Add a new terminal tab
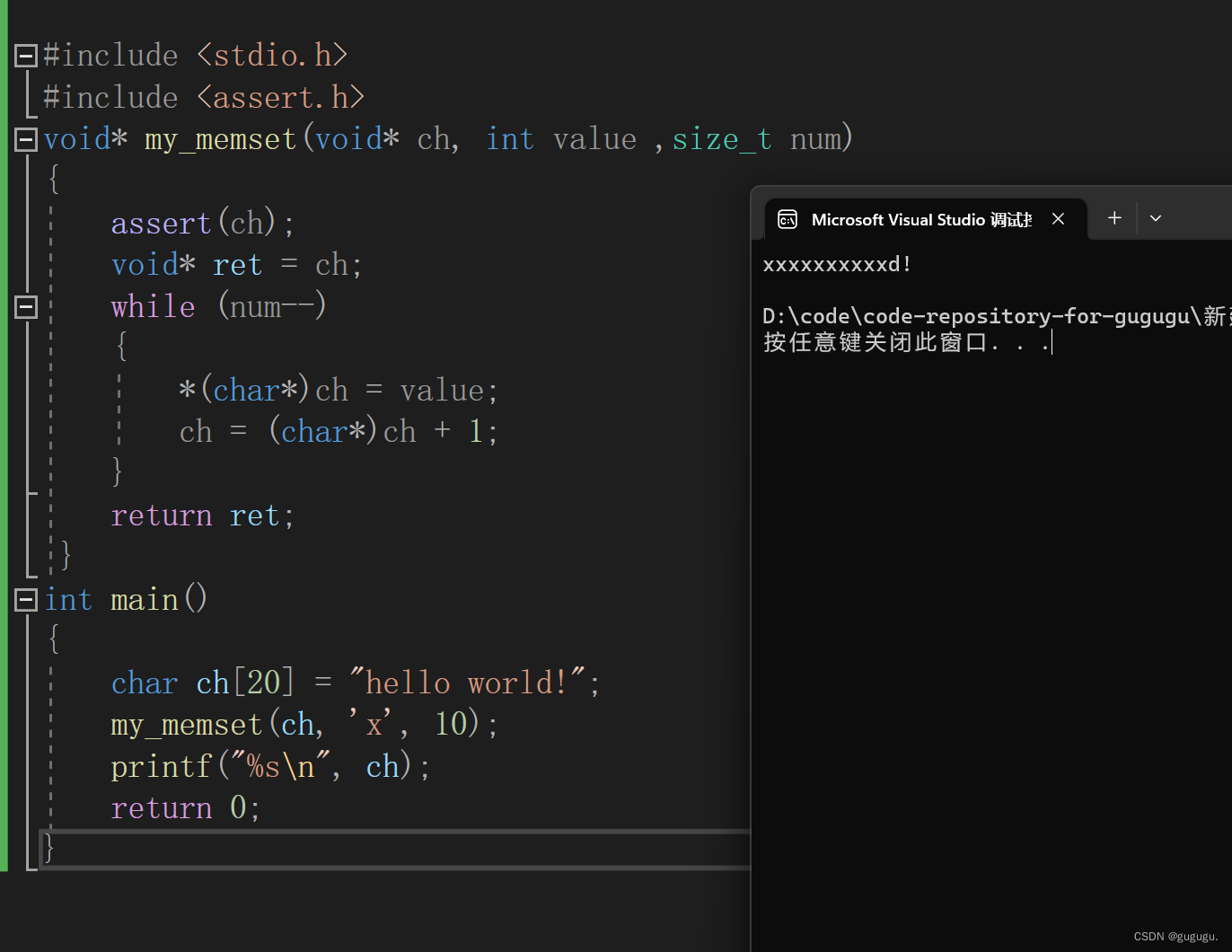 pyautogui.click(x=1114, y=218)
